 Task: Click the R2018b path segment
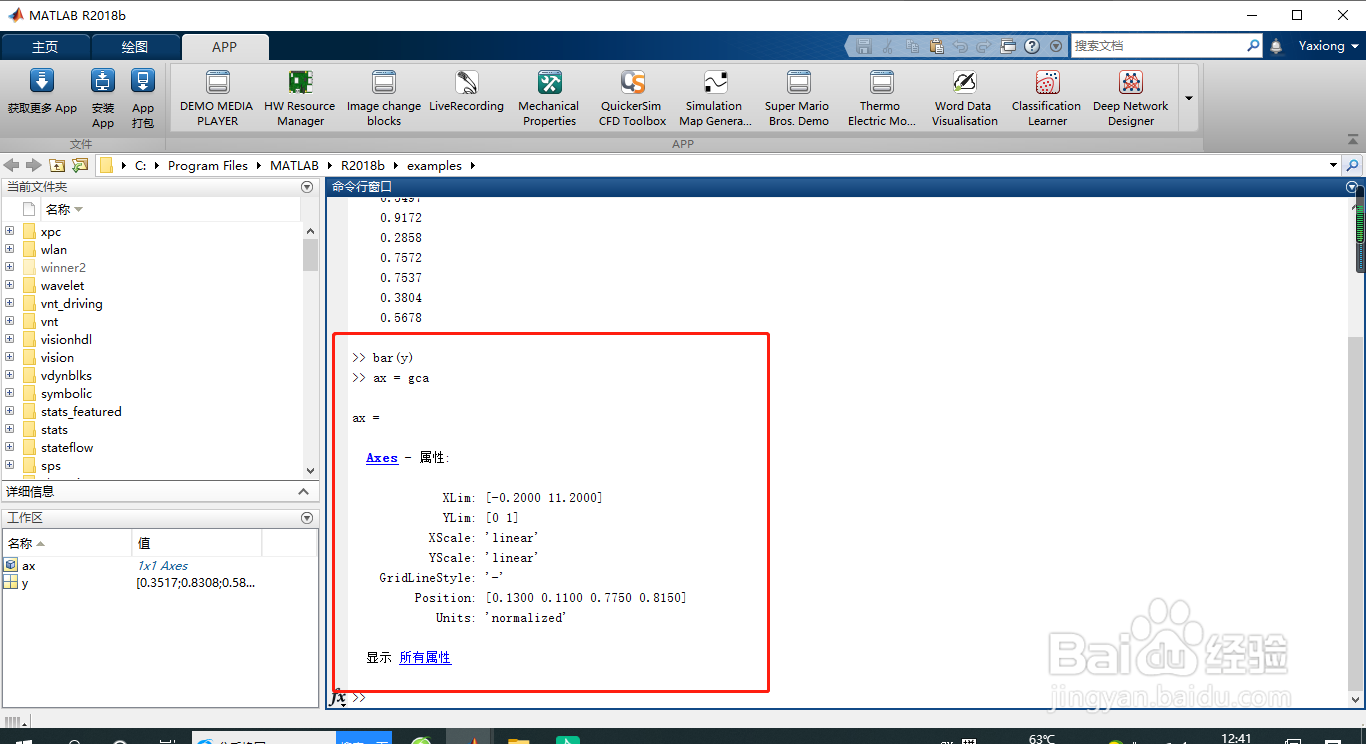coord(364,166)
